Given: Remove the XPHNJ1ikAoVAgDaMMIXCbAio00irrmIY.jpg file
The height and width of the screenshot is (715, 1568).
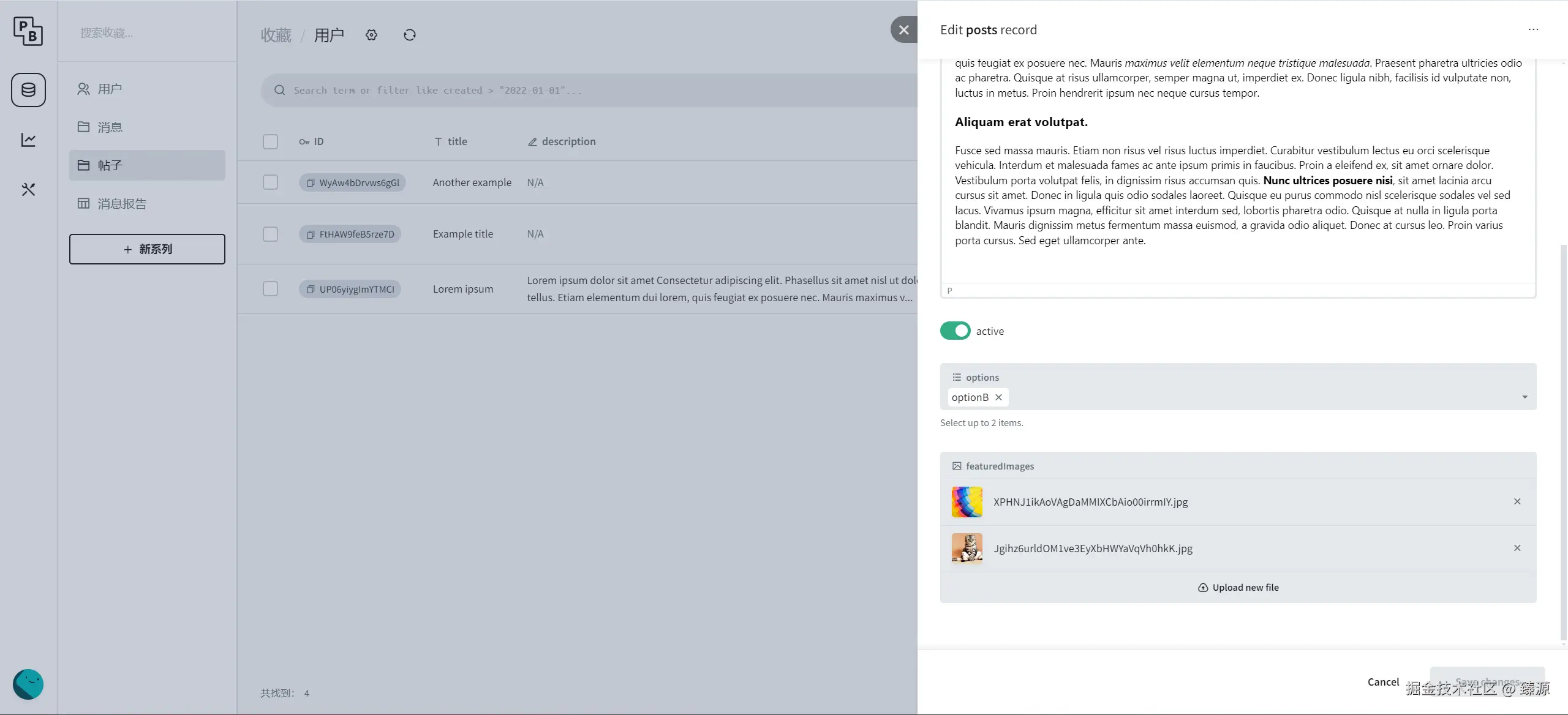Looking at the screenshot, I should 1517,501.
